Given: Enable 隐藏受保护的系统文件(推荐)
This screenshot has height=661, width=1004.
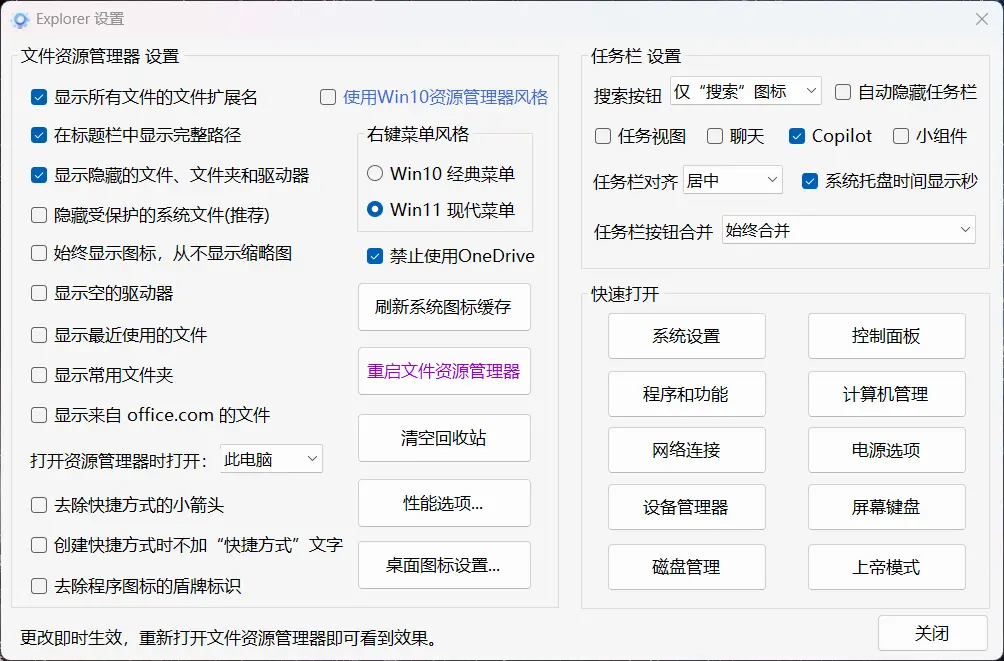Looking at the screenshot, I should pyautogui.click(x=39, y=215).
